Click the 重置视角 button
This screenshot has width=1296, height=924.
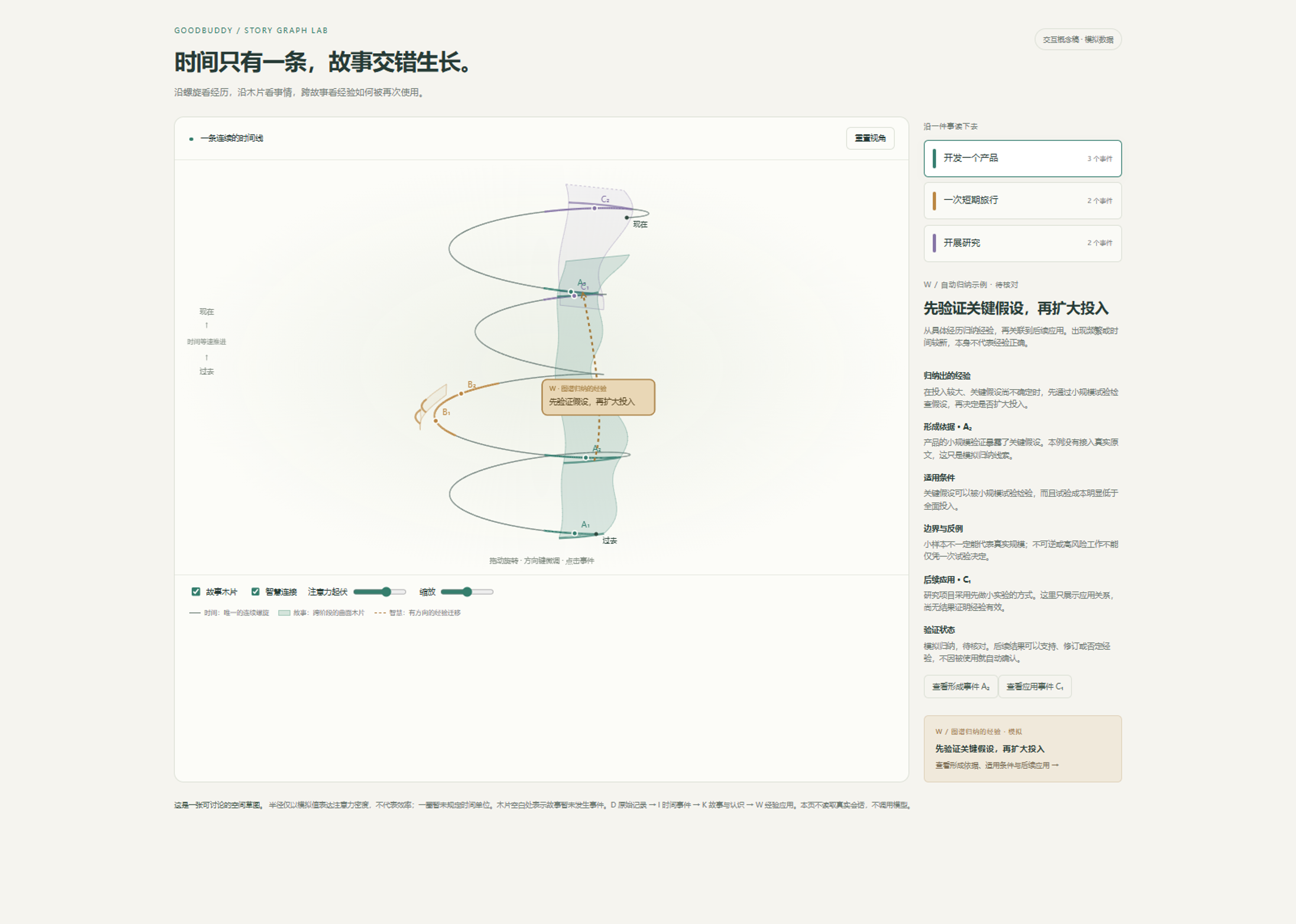(x=870, y=138)
